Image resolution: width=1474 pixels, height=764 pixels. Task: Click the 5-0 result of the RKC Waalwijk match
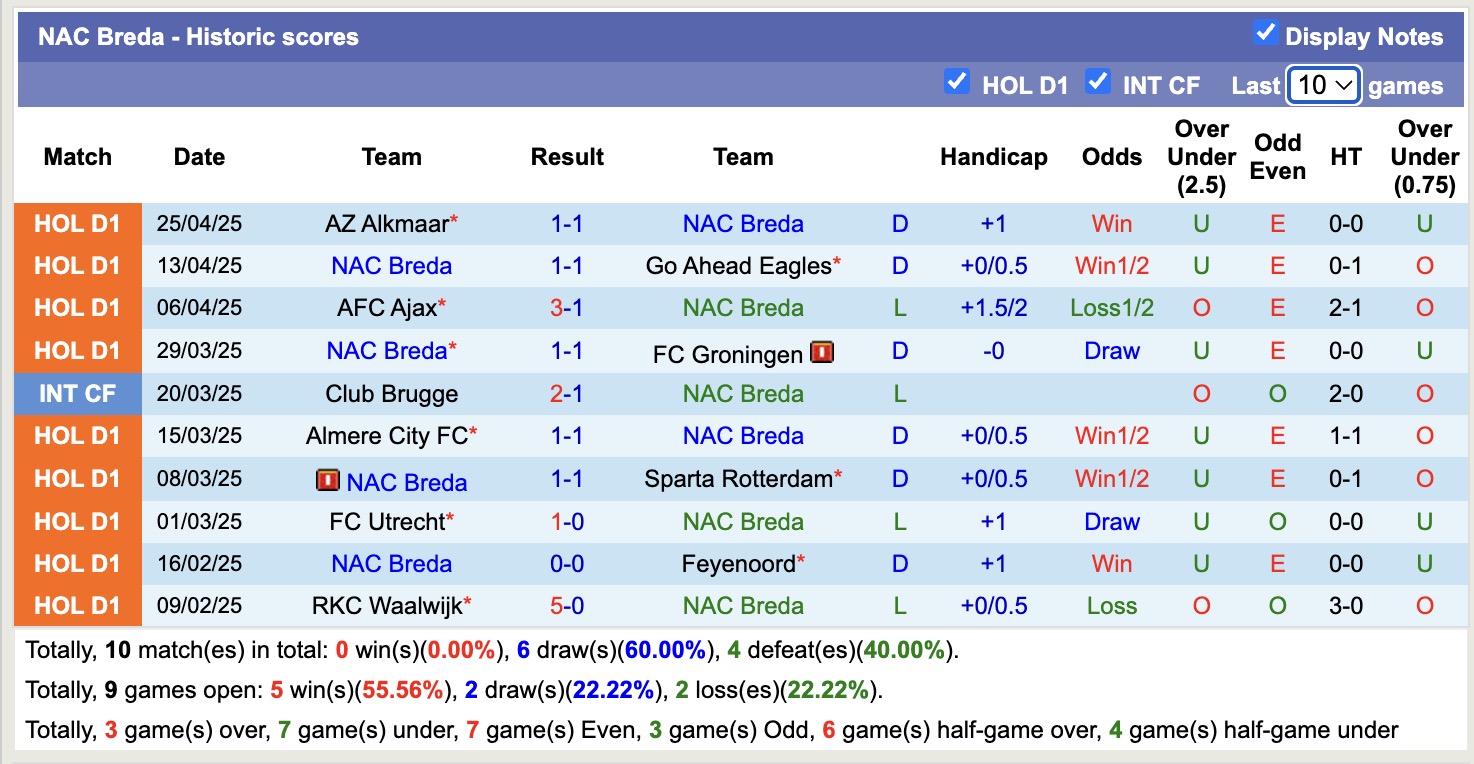[567, 605]
